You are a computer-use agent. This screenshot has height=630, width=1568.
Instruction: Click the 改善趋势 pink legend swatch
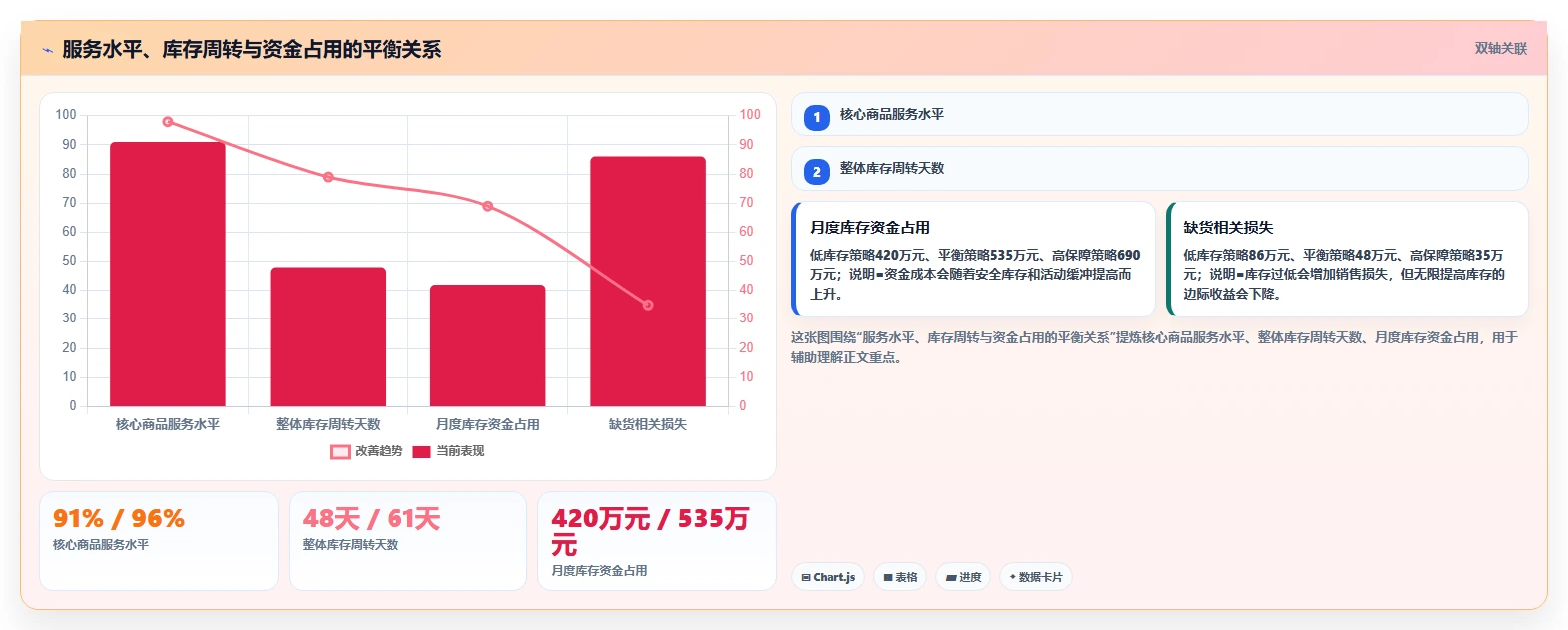point(340,452)
